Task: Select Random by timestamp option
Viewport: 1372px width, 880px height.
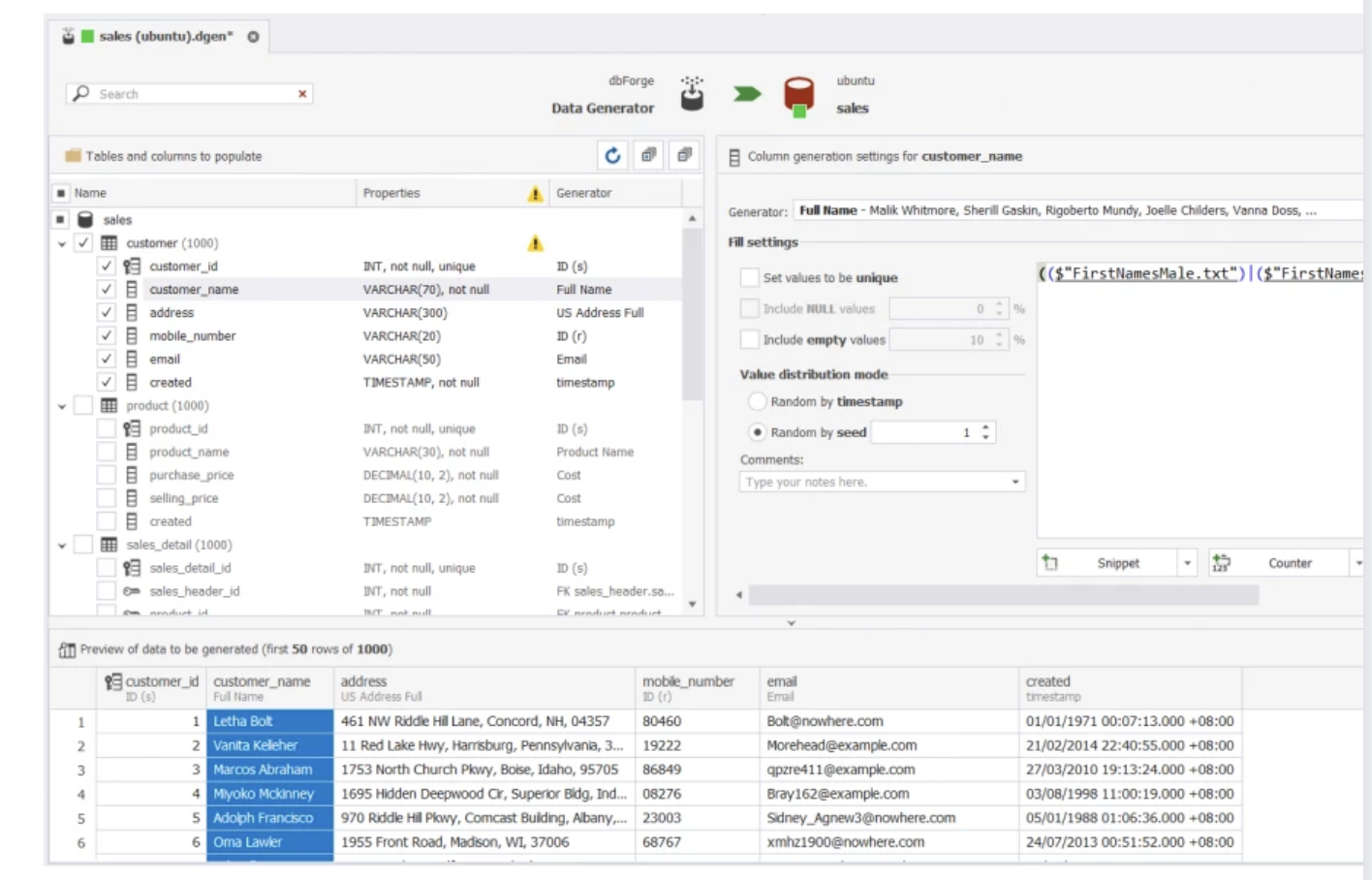Action: (758, 401)
